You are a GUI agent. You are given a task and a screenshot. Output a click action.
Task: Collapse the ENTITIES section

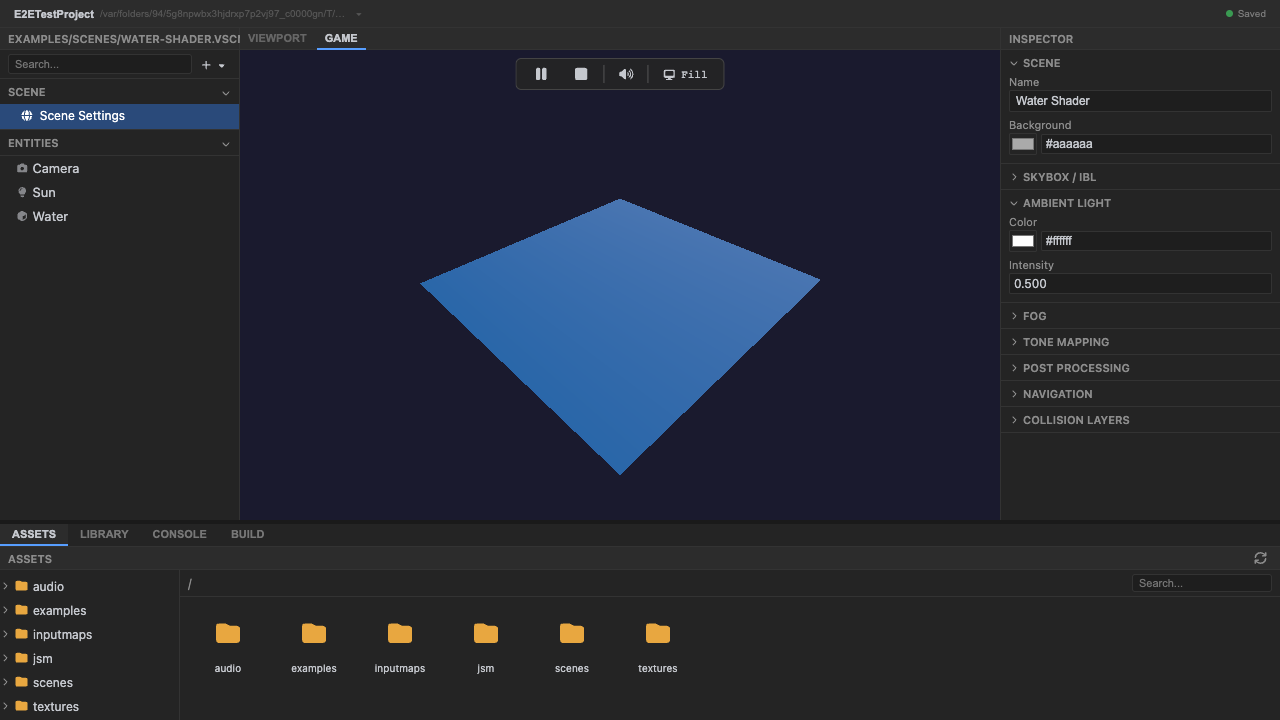(x=225, y=144)
